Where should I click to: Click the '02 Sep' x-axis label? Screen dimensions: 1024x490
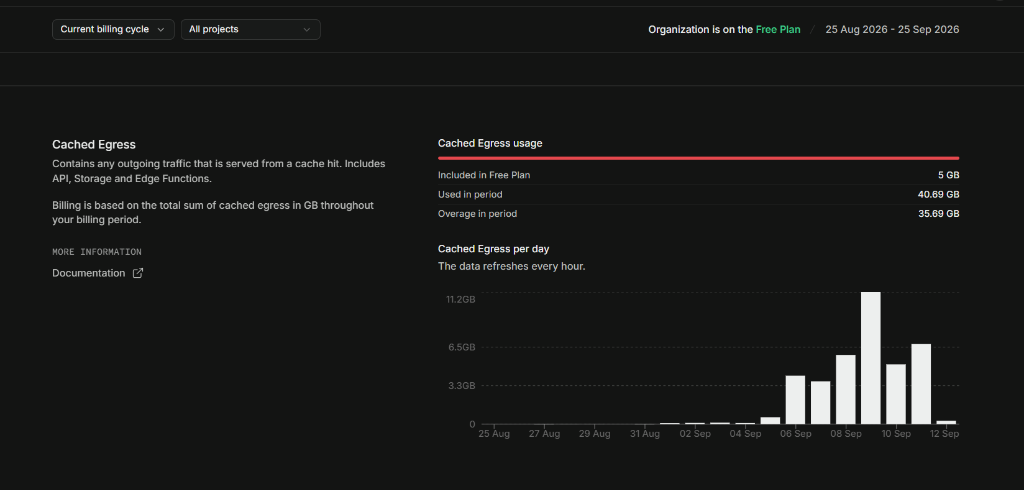(695, 434)
